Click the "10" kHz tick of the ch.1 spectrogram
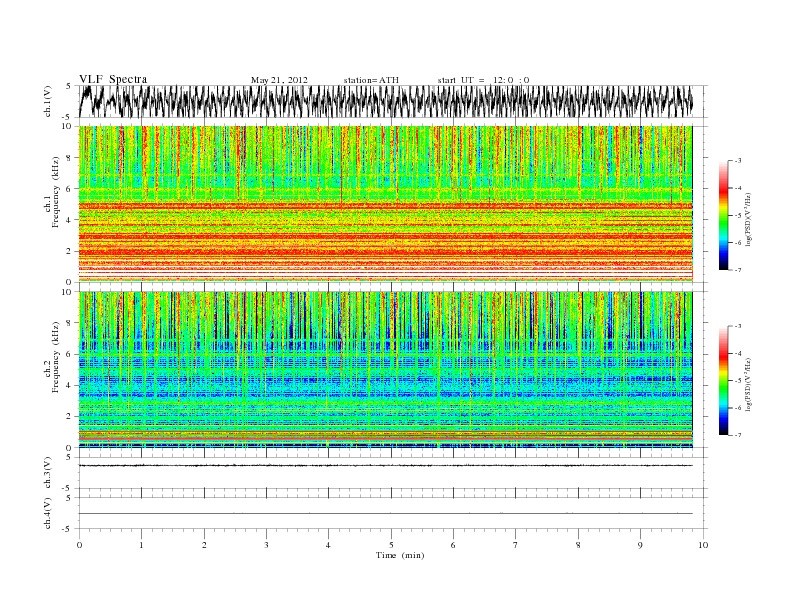The image size is (792, 612). pyautogui.click(x=68, y=126)
